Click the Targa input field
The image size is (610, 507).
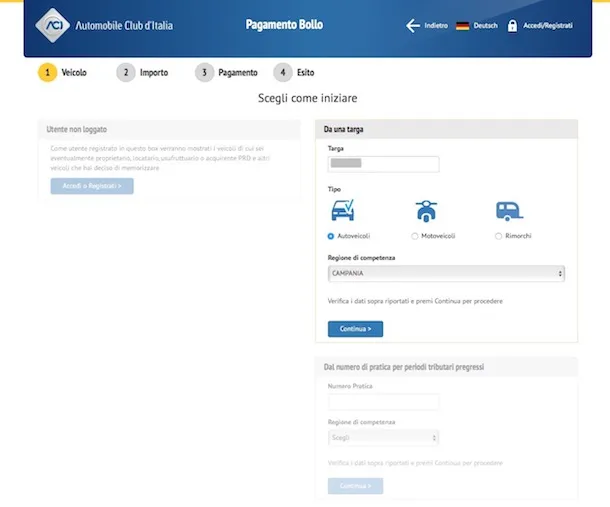click(384, 164)
